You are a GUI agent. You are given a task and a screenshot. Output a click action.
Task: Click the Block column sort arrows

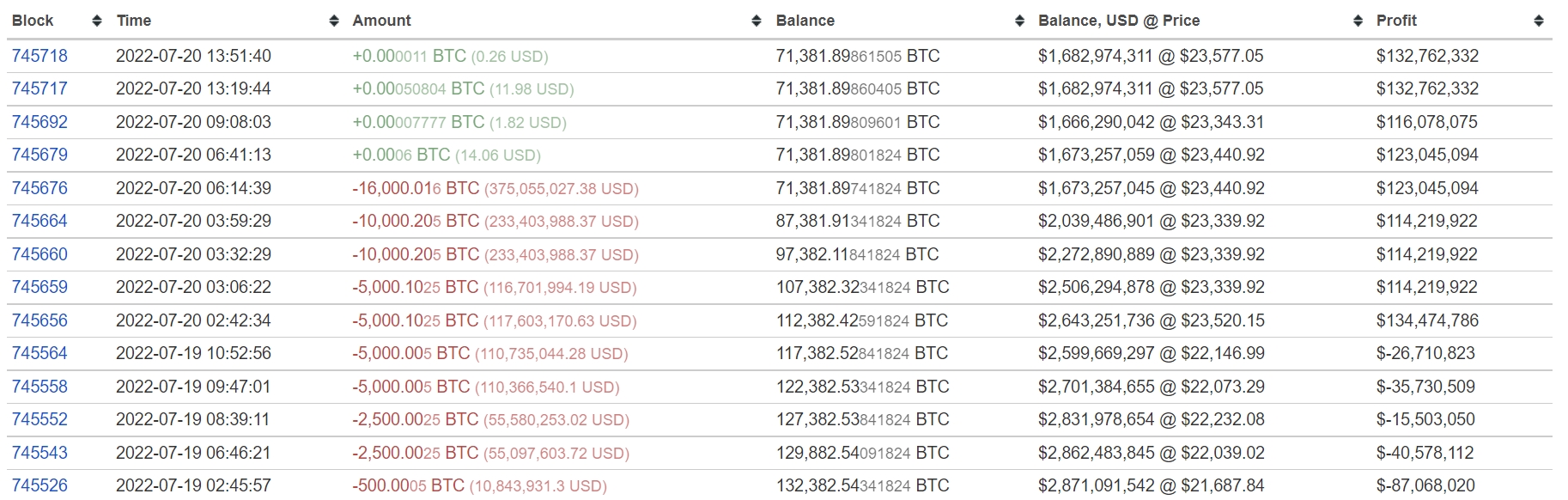[97, 21]
